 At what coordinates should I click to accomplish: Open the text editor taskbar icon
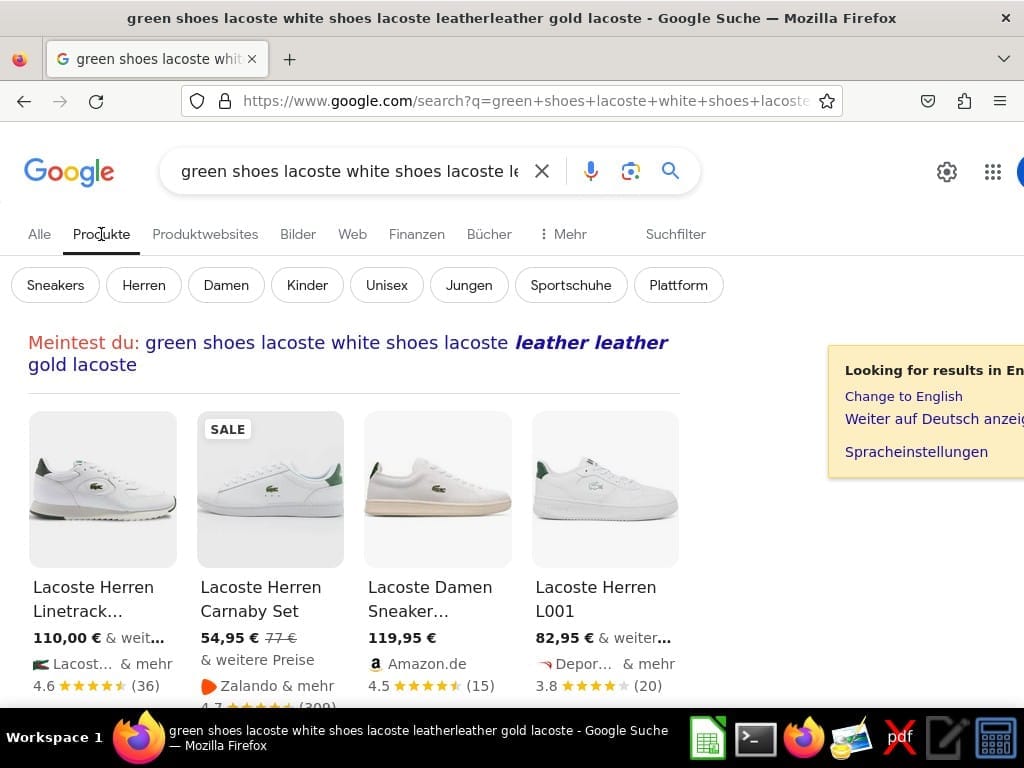coord(947,739)
